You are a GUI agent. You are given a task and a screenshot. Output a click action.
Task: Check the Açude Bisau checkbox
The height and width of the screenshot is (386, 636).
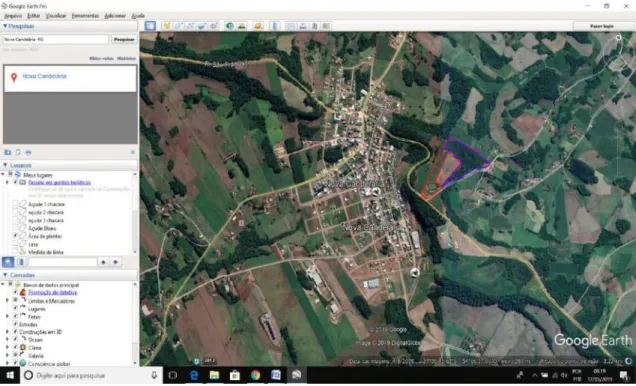click(15, 228)
